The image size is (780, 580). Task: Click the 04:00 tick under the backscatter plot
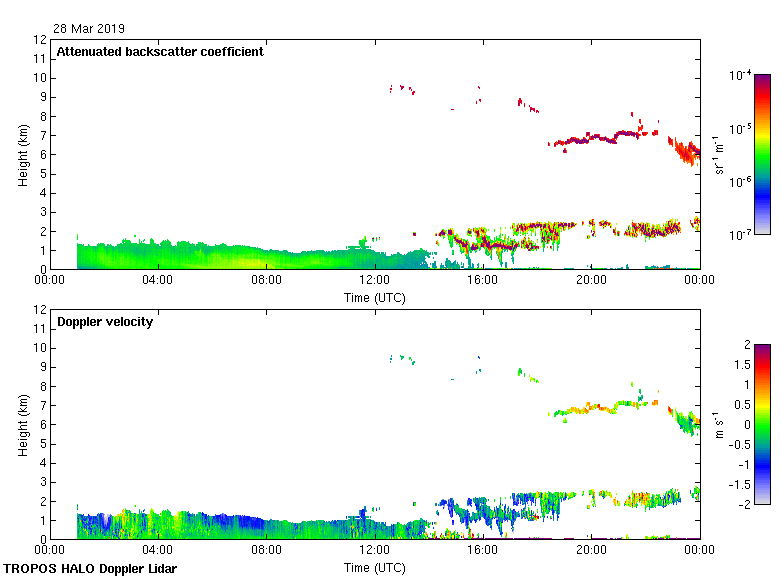(x=158, y=280)
